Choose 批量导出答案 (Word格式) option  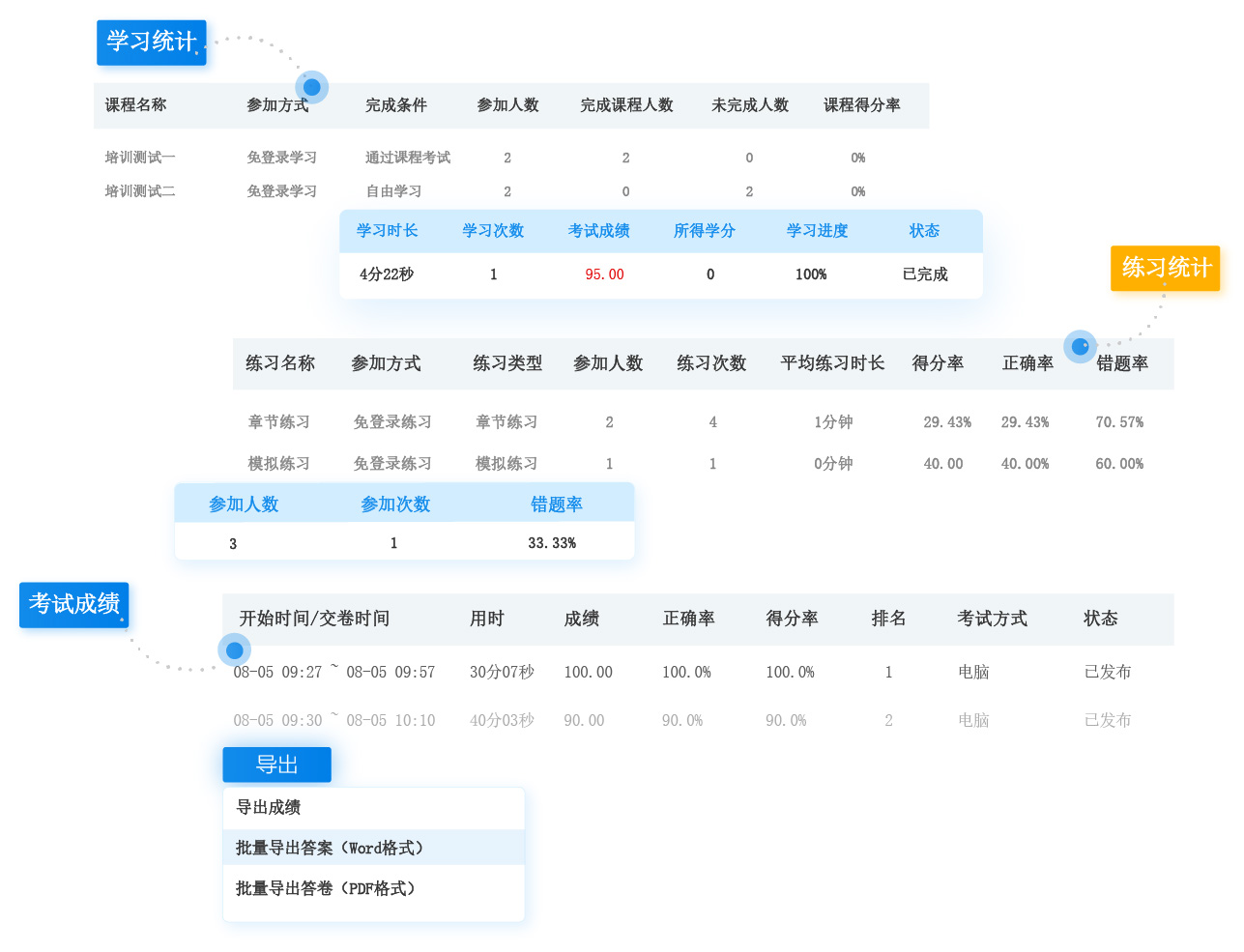click(330, 848)
